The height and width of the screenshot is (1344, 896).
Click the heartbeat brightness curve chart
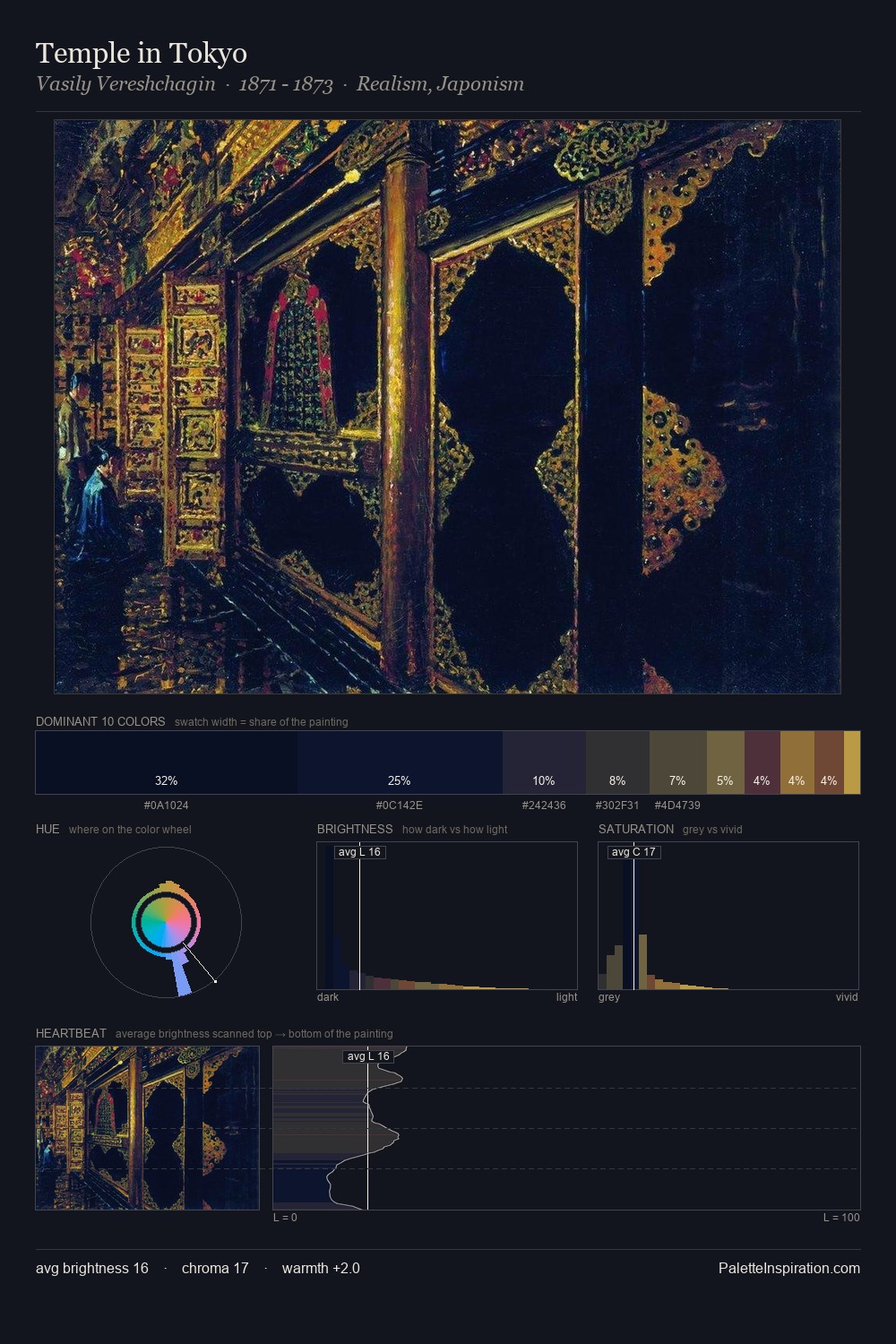(566, 1128)
